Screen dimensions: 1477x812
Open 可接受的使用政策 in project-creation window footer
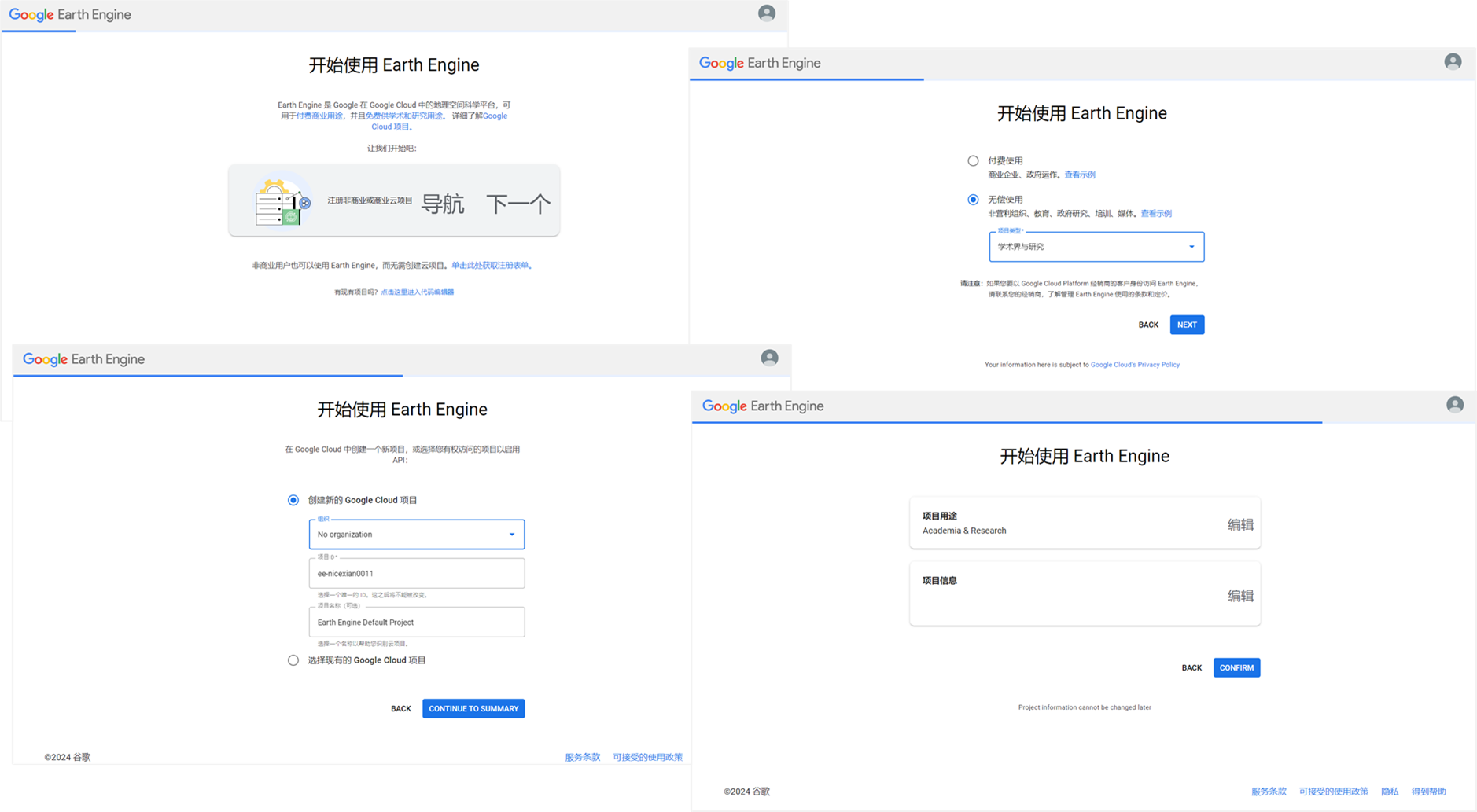point(647,757)
